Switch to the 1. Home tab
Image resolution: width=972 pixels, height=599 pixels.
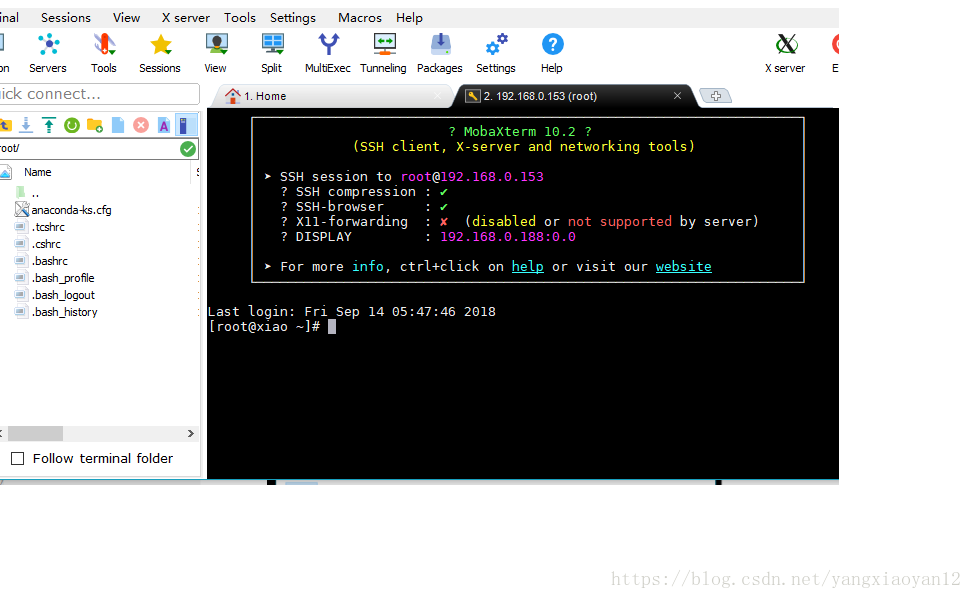pyautogui.click(x=334, y=96)
